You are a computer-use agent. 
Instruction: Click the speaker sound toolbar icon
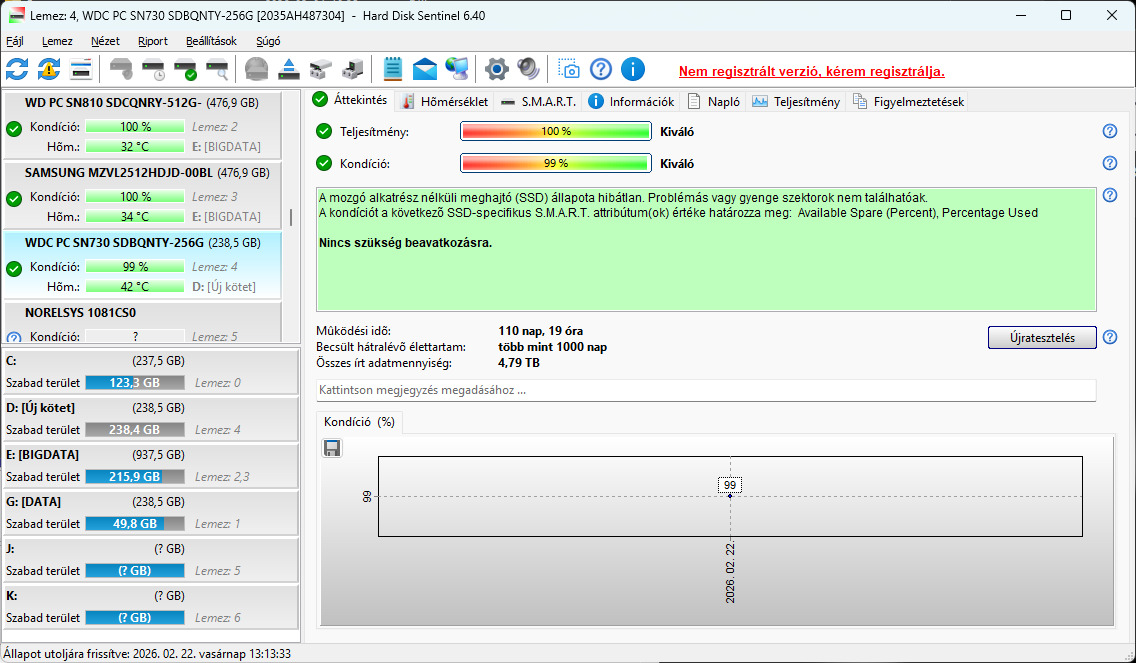click(x=529, y=70)
